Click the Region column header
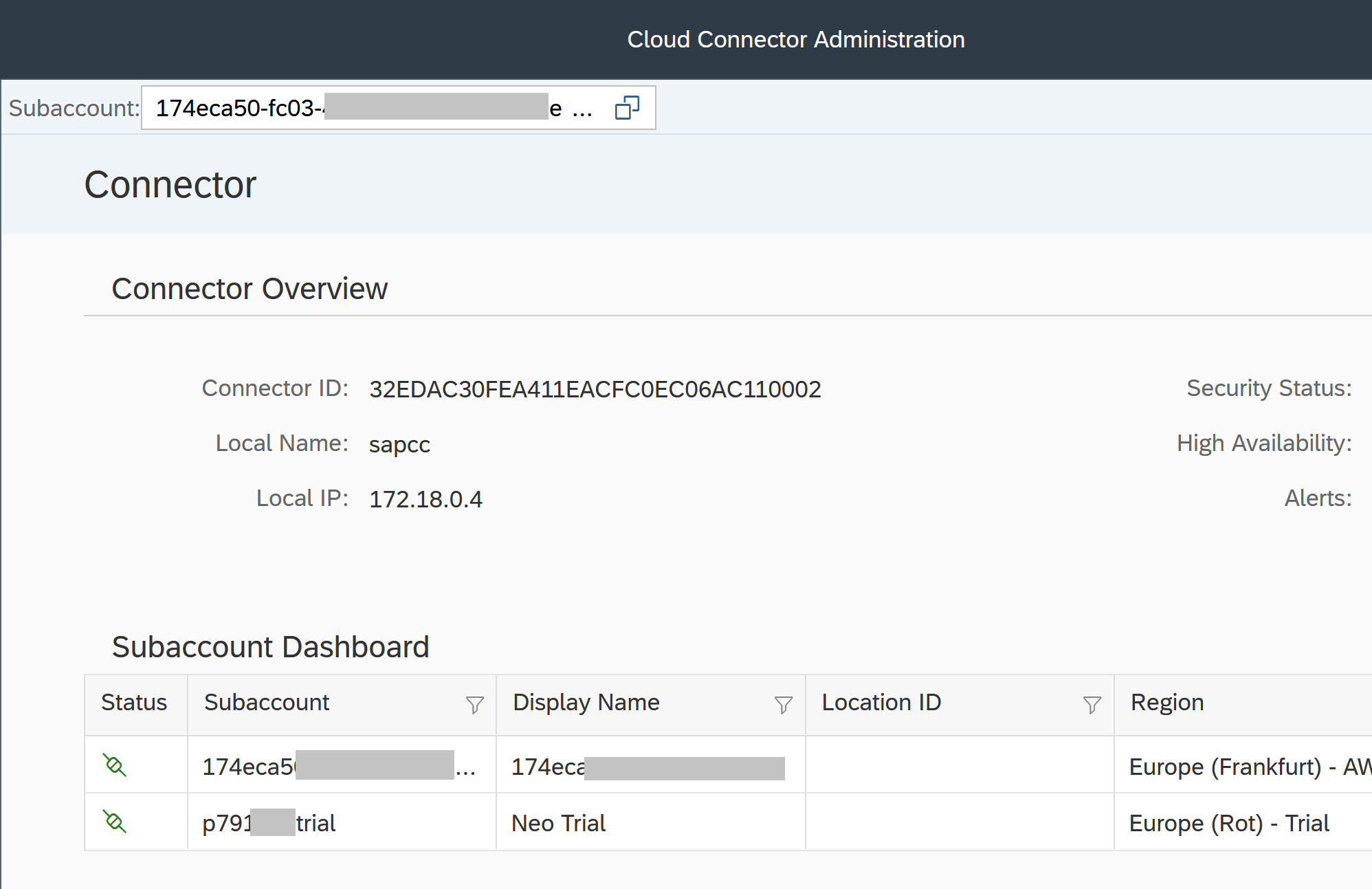 [x=1167, y=703]
